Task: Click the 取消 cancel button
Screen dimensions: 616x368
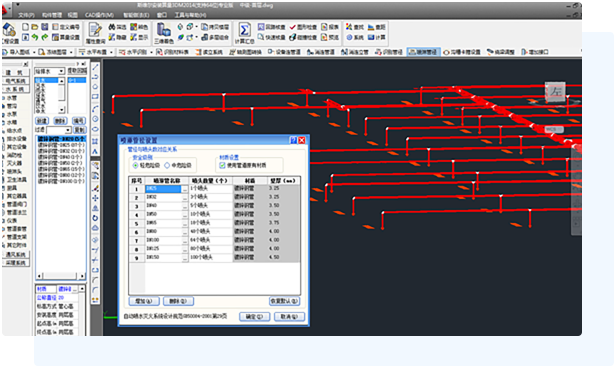Action: point(289,317)
